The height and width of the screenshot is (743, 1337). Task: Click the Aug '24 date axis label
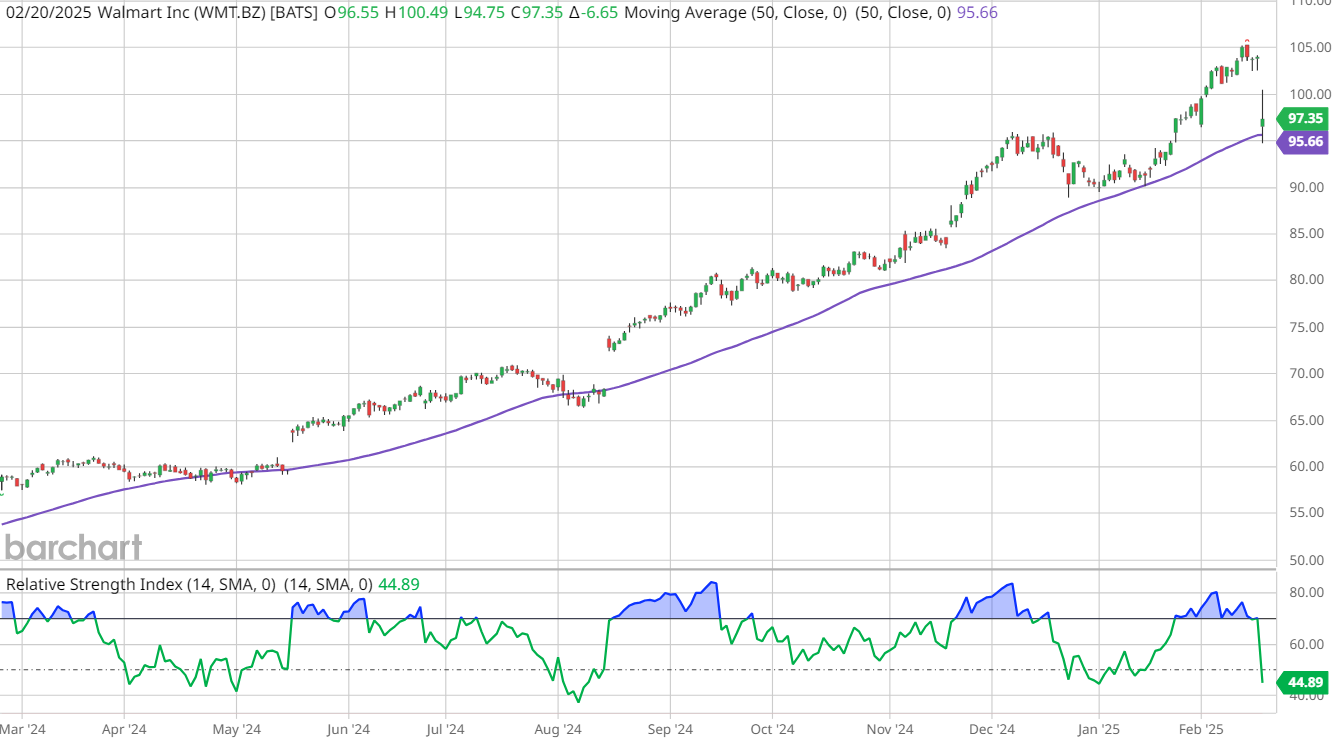[x=558, y=729]
